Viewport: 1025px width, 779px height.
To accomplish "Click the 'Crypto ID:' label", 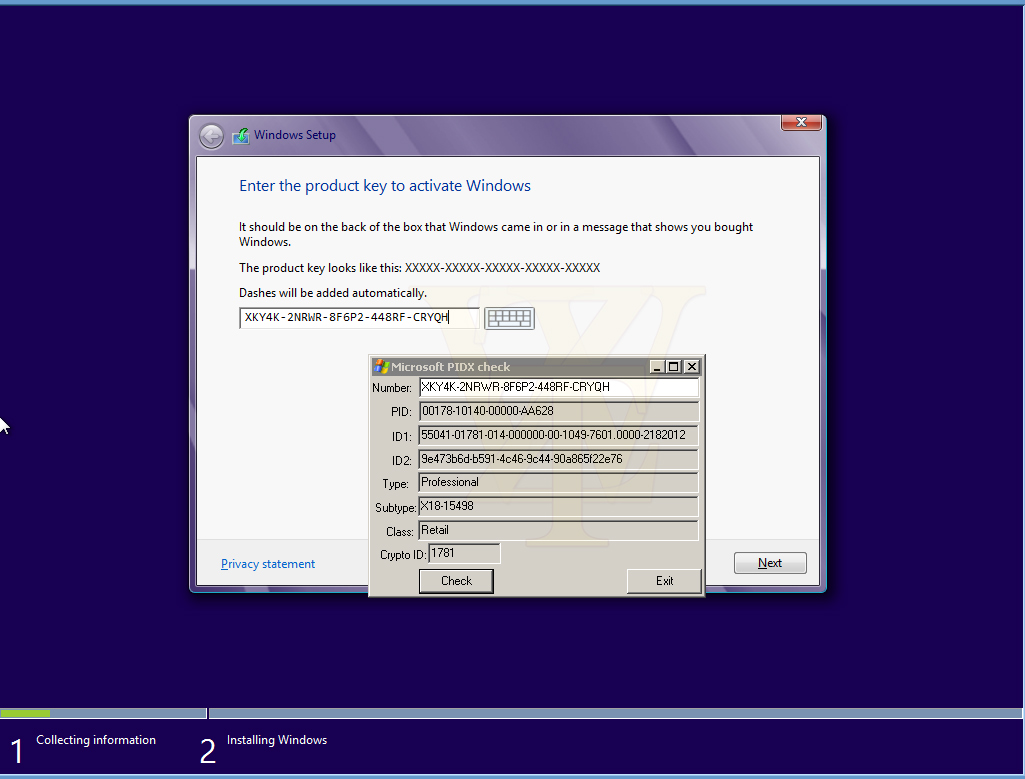I will click(403, 555).
